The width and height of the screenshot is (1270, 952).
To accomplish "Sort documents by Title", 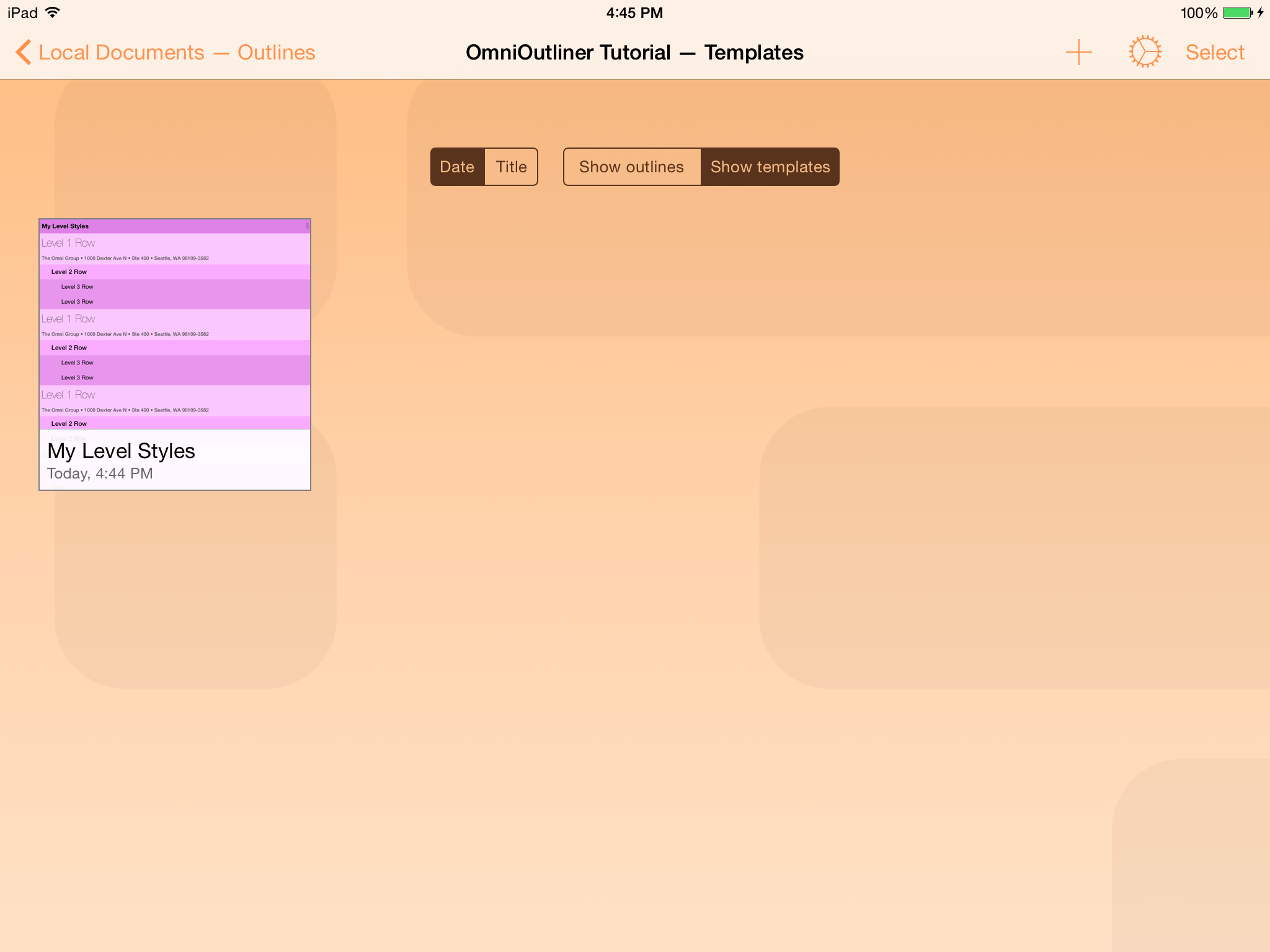I will tap(511, 167).
